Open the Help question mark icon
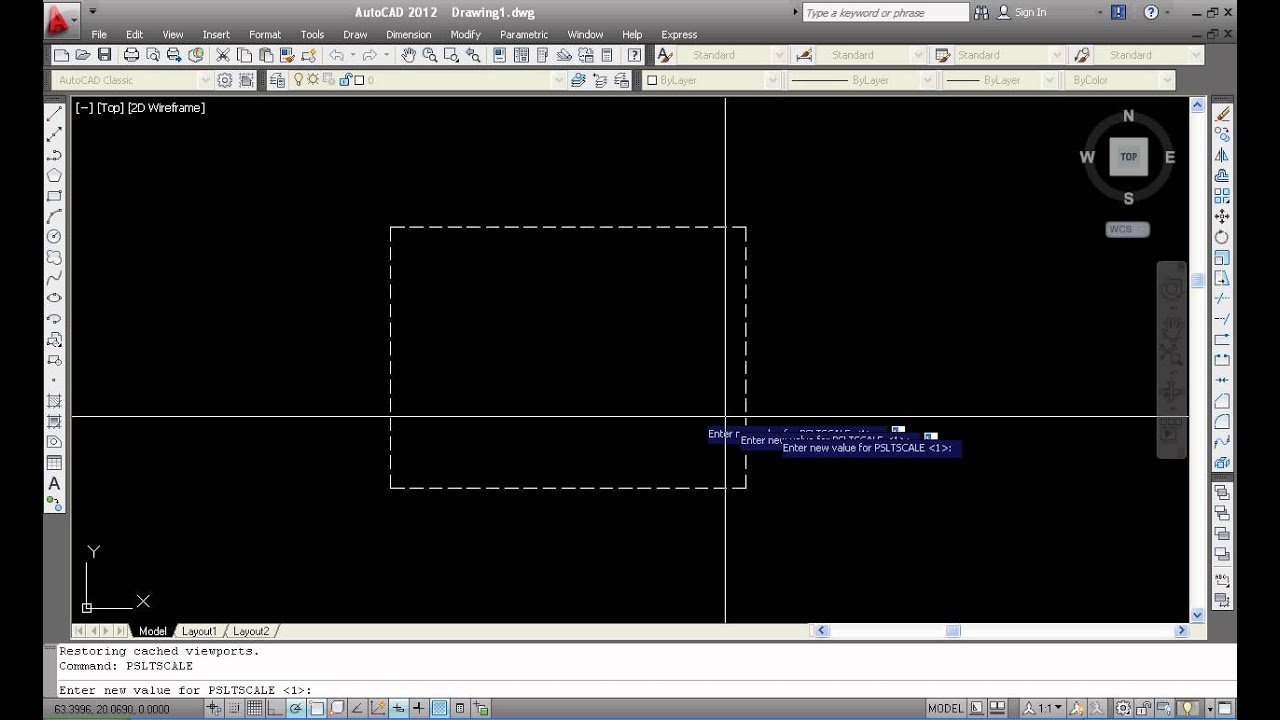 (634, 55)
